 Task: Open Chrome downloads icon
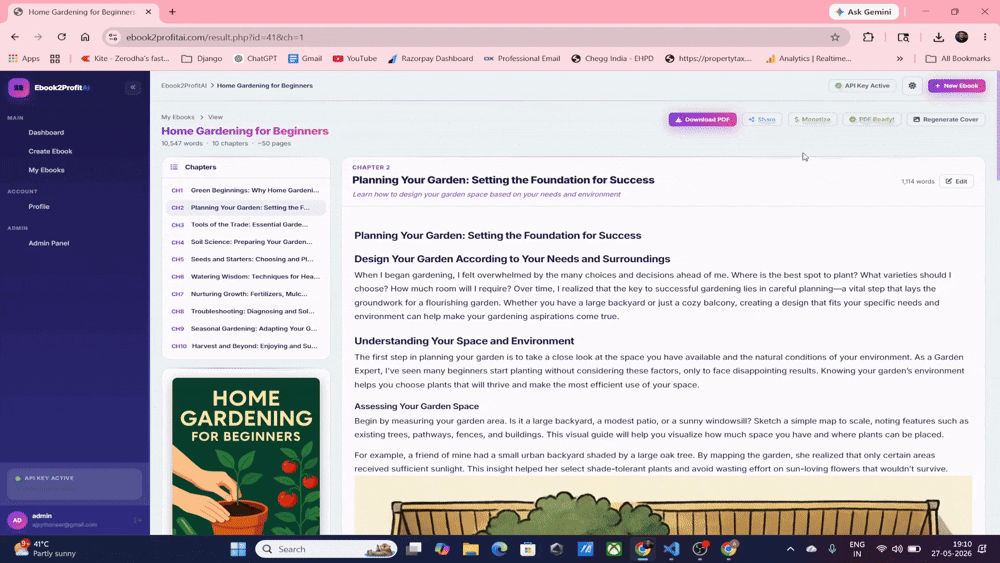pos(938,37)
